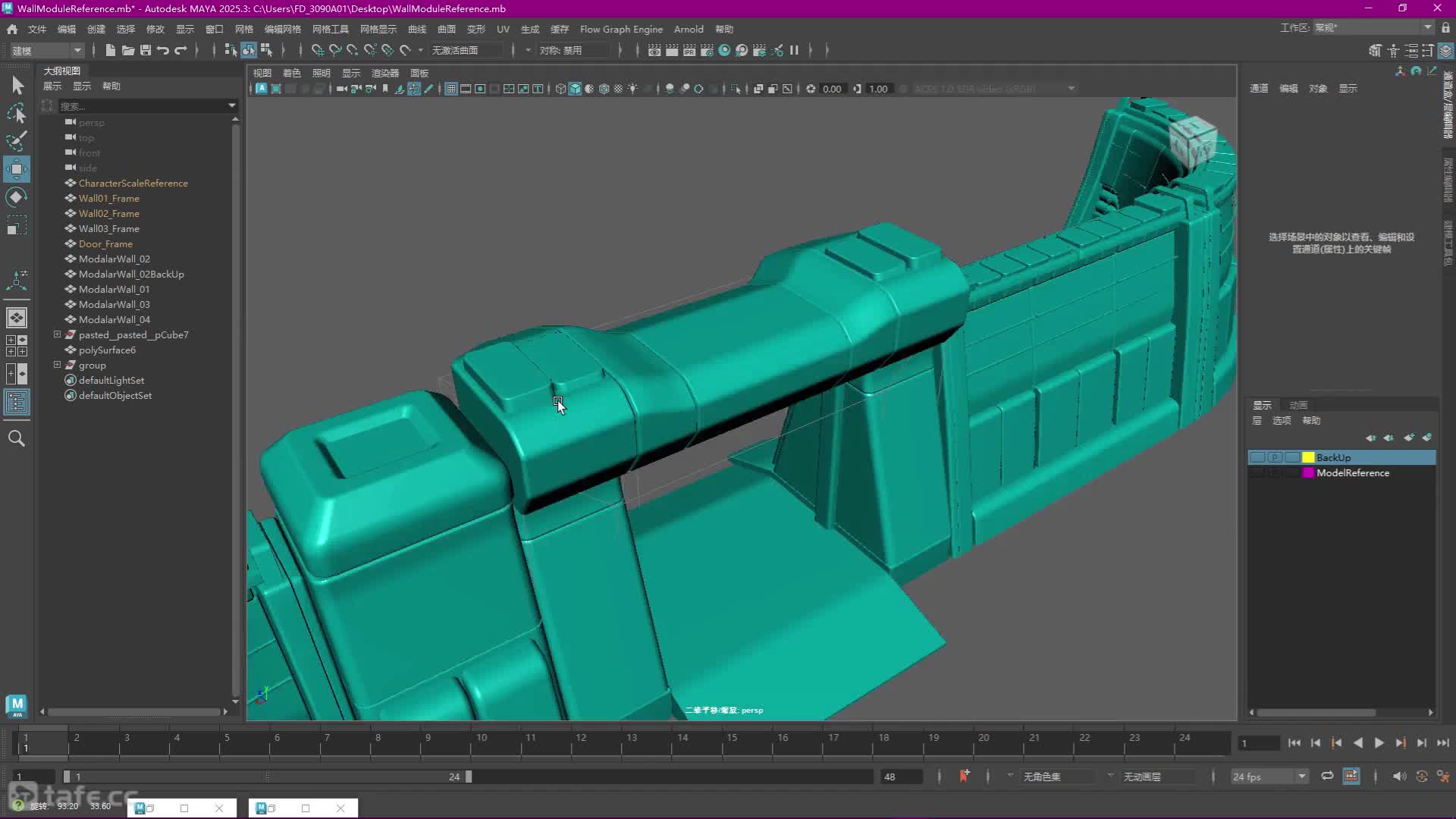Toggle visibility box of BackUp layer
1456x819 pixels.
[x=1257, y=457]
